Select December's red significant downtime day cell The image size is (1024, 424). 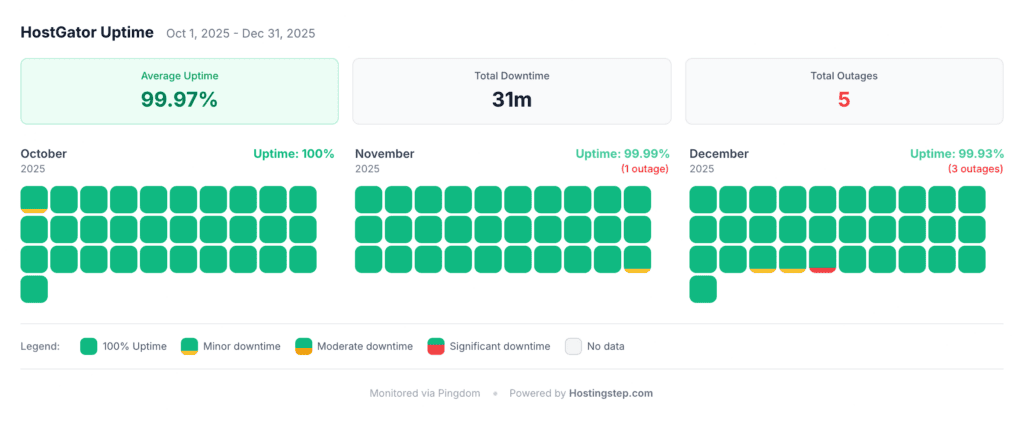[x=822, y=259]
